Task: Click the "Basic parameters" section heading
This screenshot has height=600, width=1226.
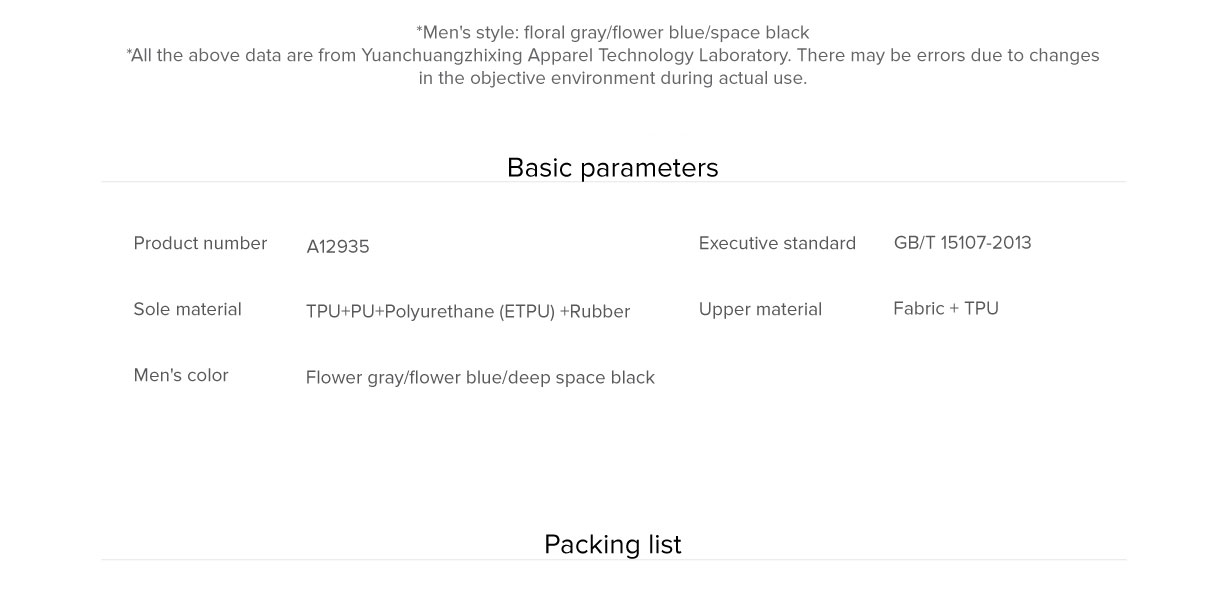Action: (x=612, y=167)
